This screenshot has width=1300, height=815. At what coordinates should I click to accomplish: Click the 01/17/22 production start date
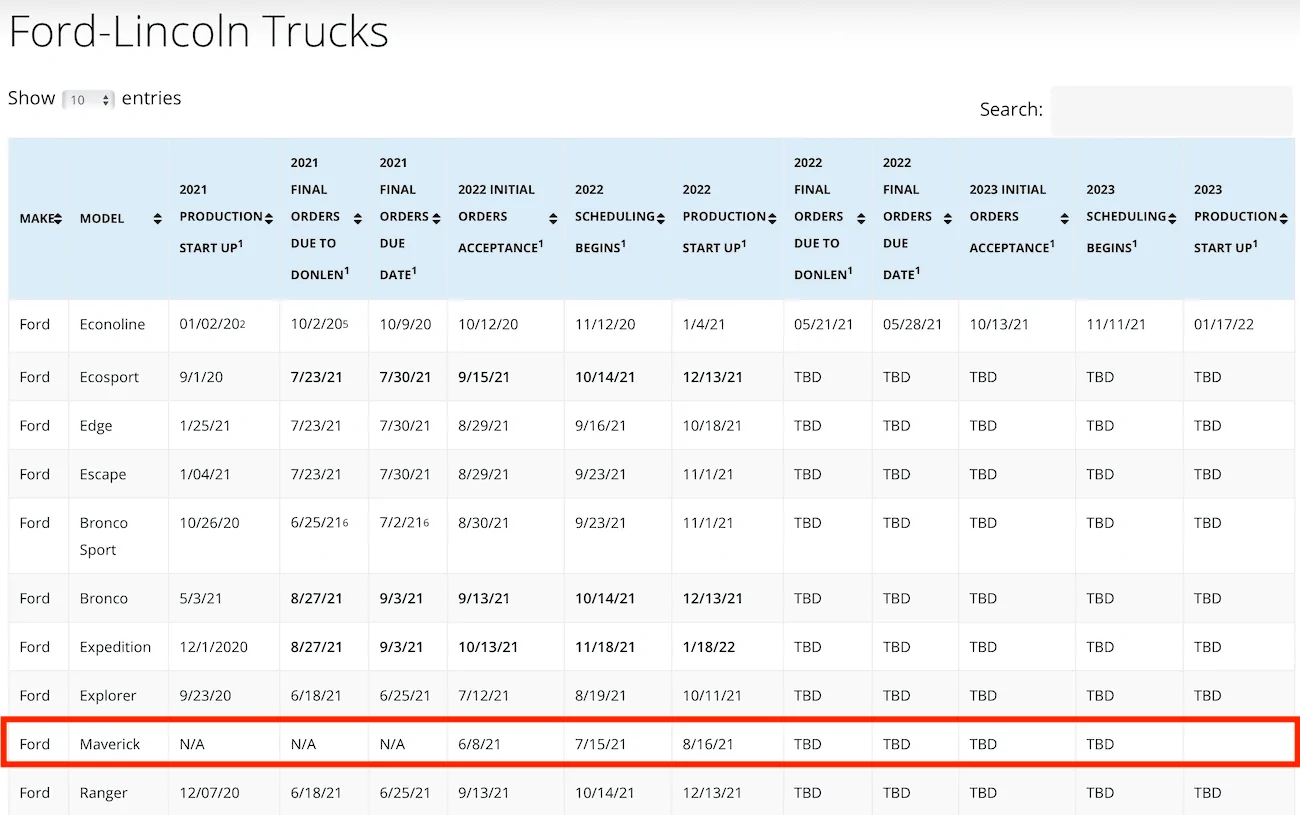1226,325
